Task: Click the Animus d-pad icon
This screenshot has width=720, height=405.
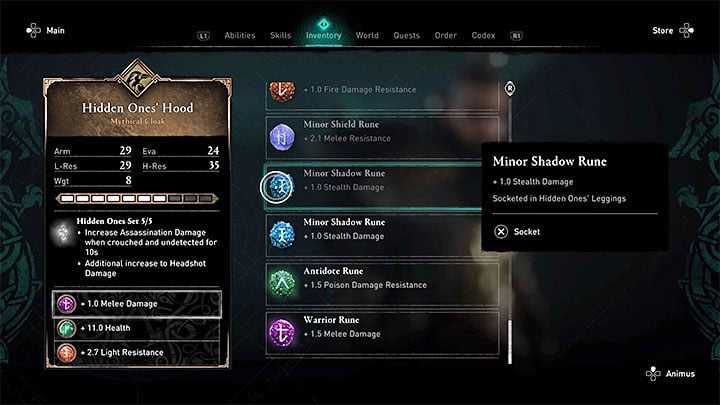Action: click(653, 374)
